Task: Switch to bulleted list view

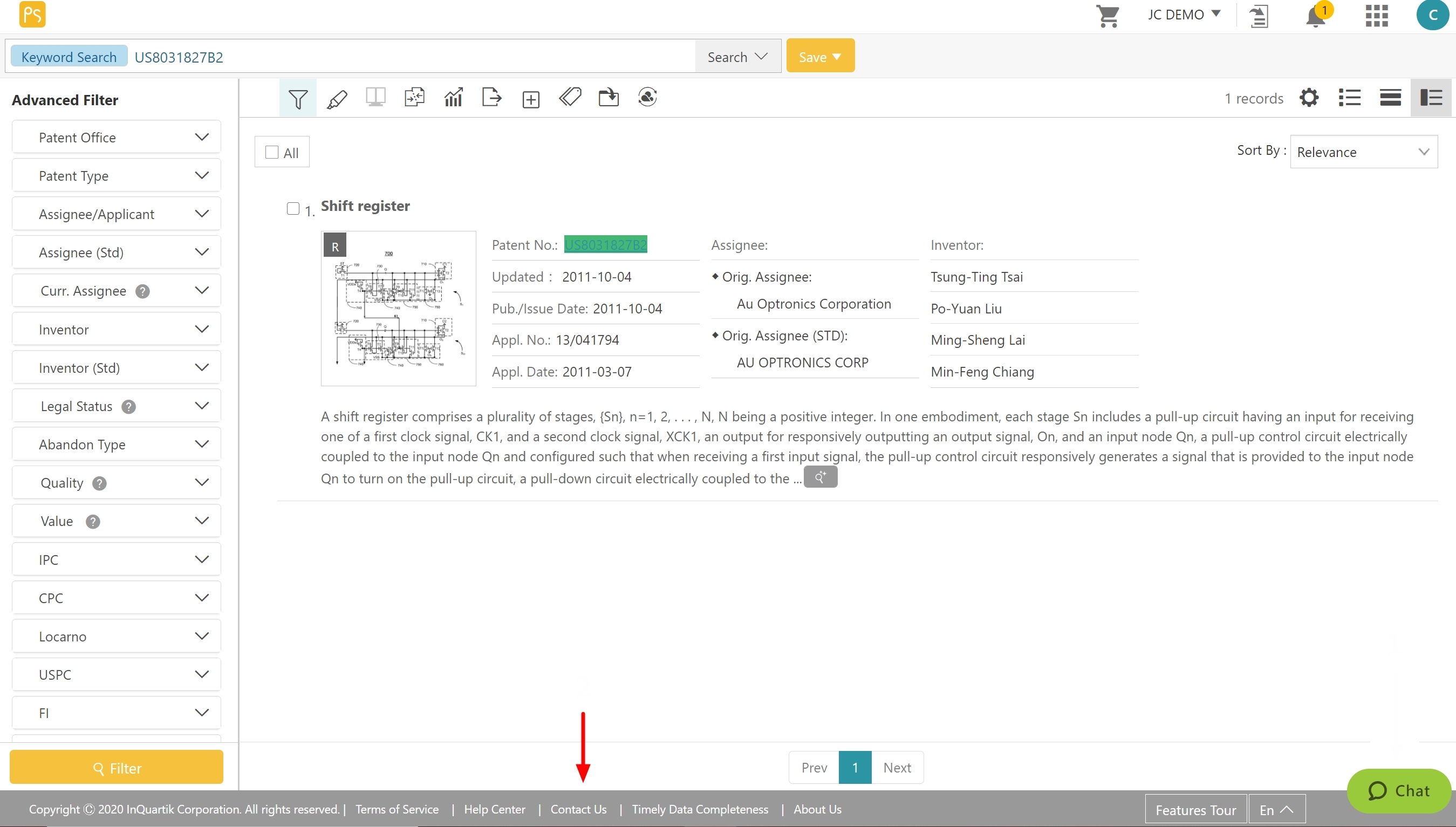Action: tap(1350, 98)
